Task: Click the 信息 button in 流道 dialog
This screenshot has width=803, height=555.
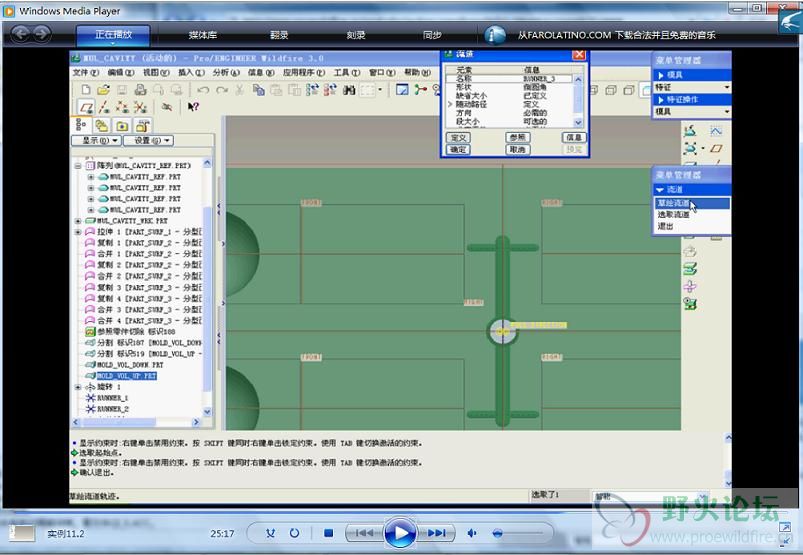Action: tap(574, 137)
